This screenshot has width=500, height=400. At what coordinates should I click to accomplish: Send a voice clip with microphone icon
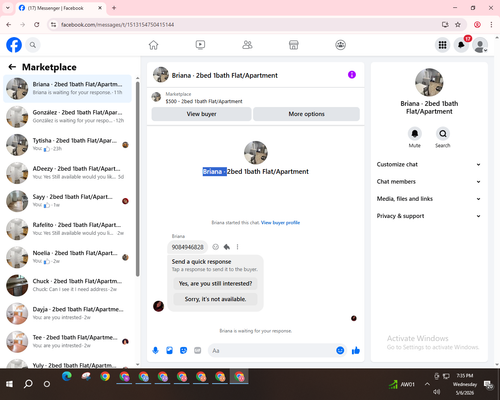click(155, 350)
